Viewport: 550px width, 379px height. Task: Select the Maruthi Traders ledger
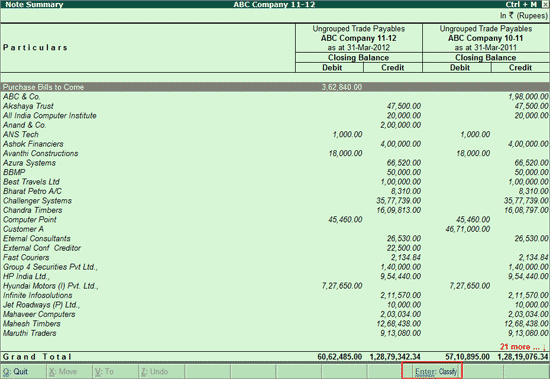click(x=30, y=333)
